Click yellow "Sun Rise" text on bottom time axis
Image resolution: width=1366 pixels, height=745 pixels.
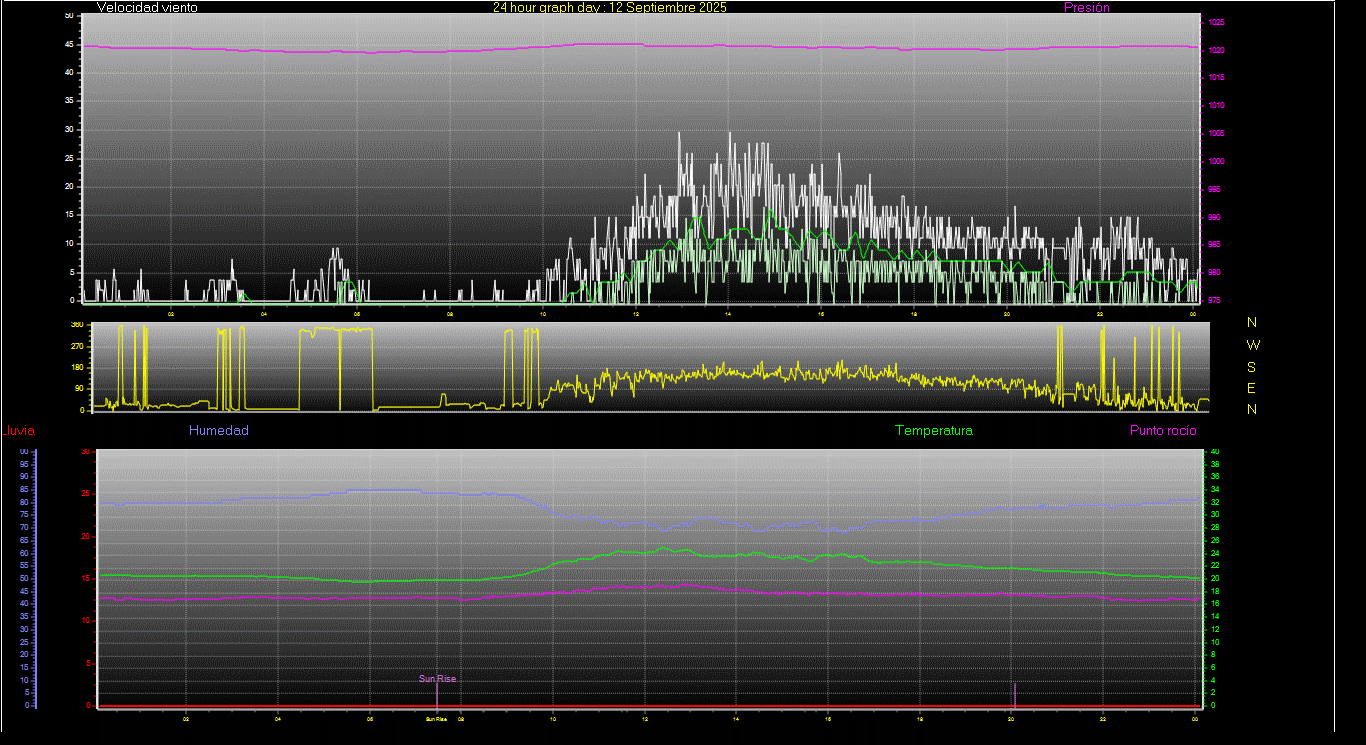point(436,719)
